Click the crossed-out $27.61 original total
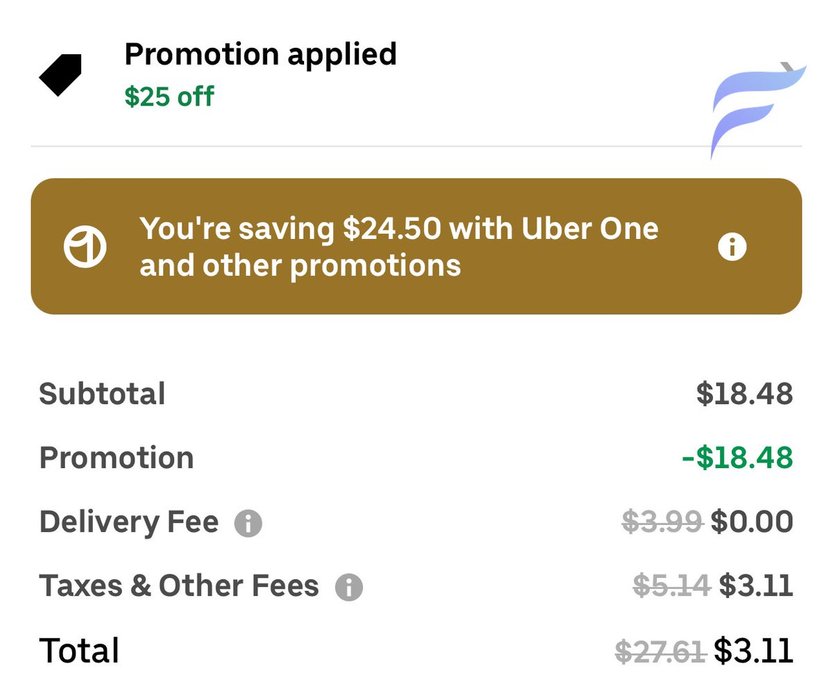 660,652
